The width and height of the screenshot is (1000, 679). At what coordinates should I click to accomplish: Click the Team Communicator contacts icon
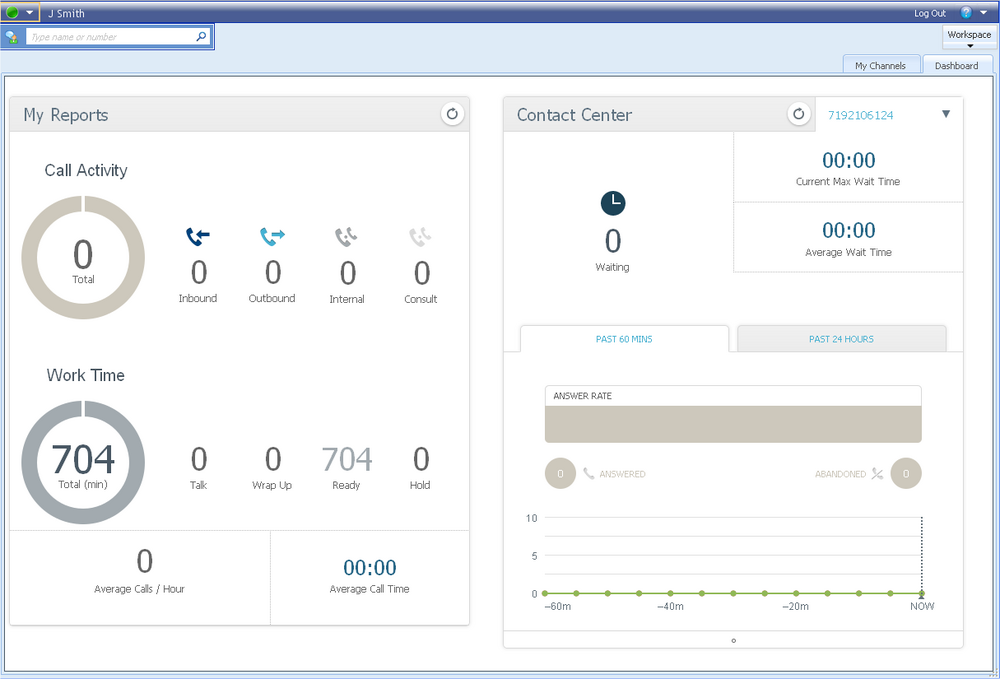click(11, 37)
